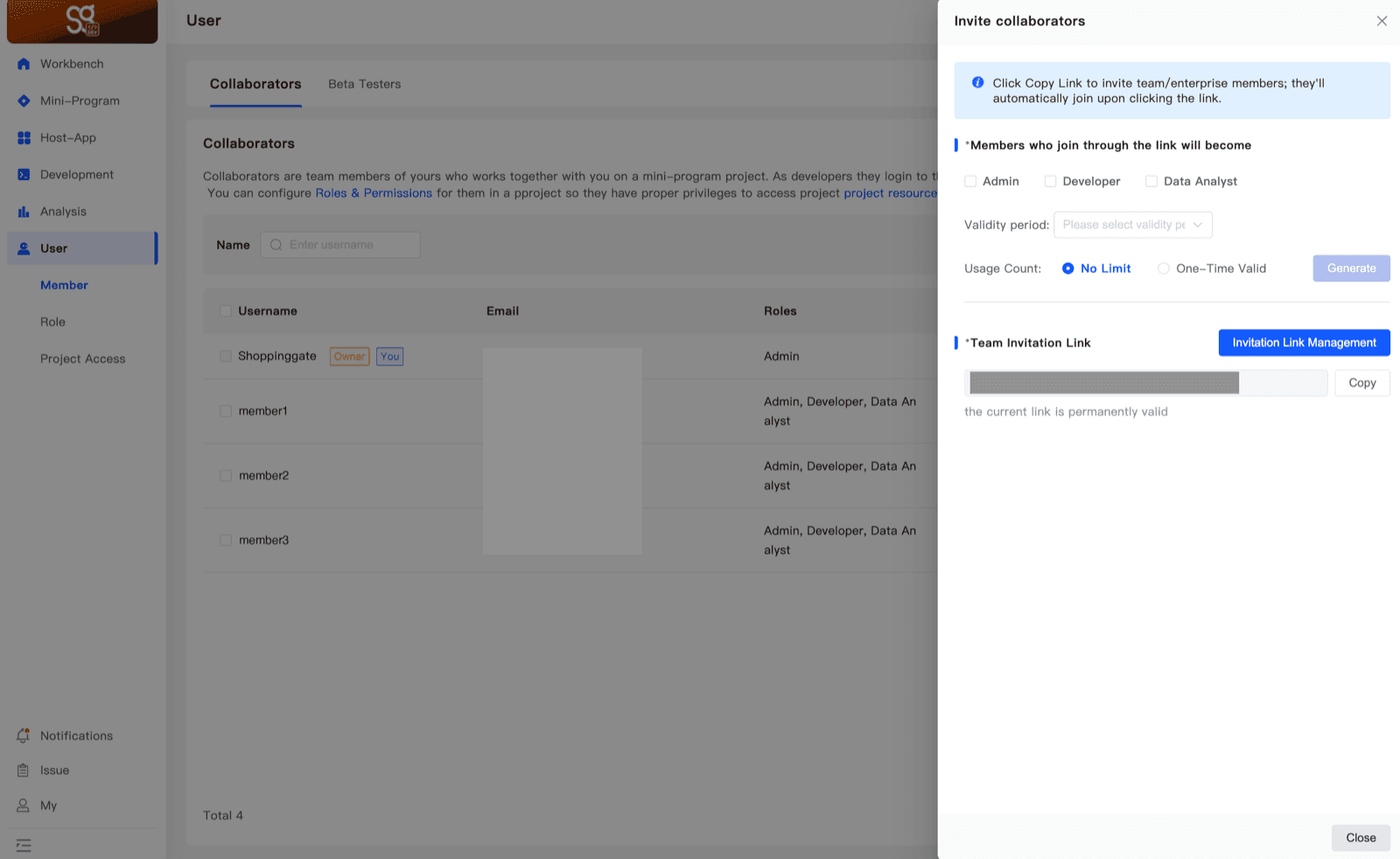
Task: Click the team invitation link field
Action: [x=1146, y=383]
